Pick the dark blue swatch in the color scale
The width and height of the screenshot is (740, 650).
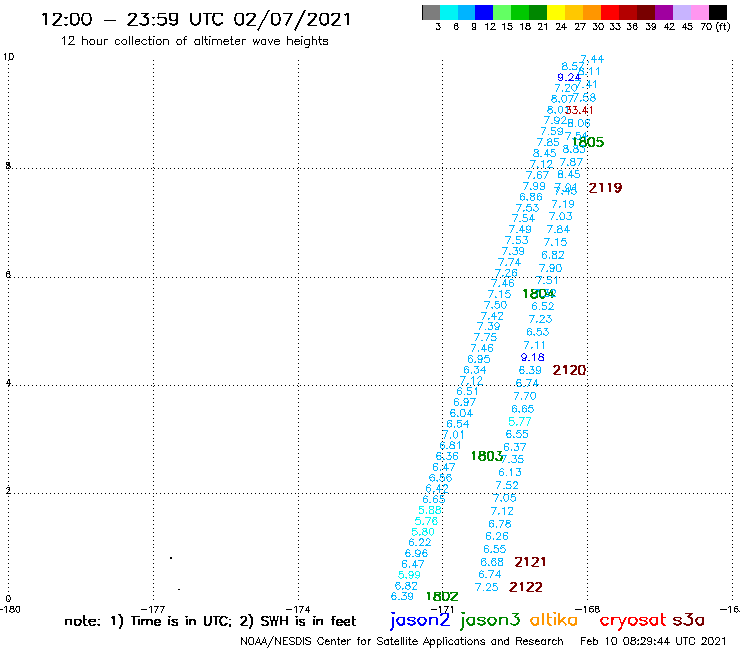point(484,12)
